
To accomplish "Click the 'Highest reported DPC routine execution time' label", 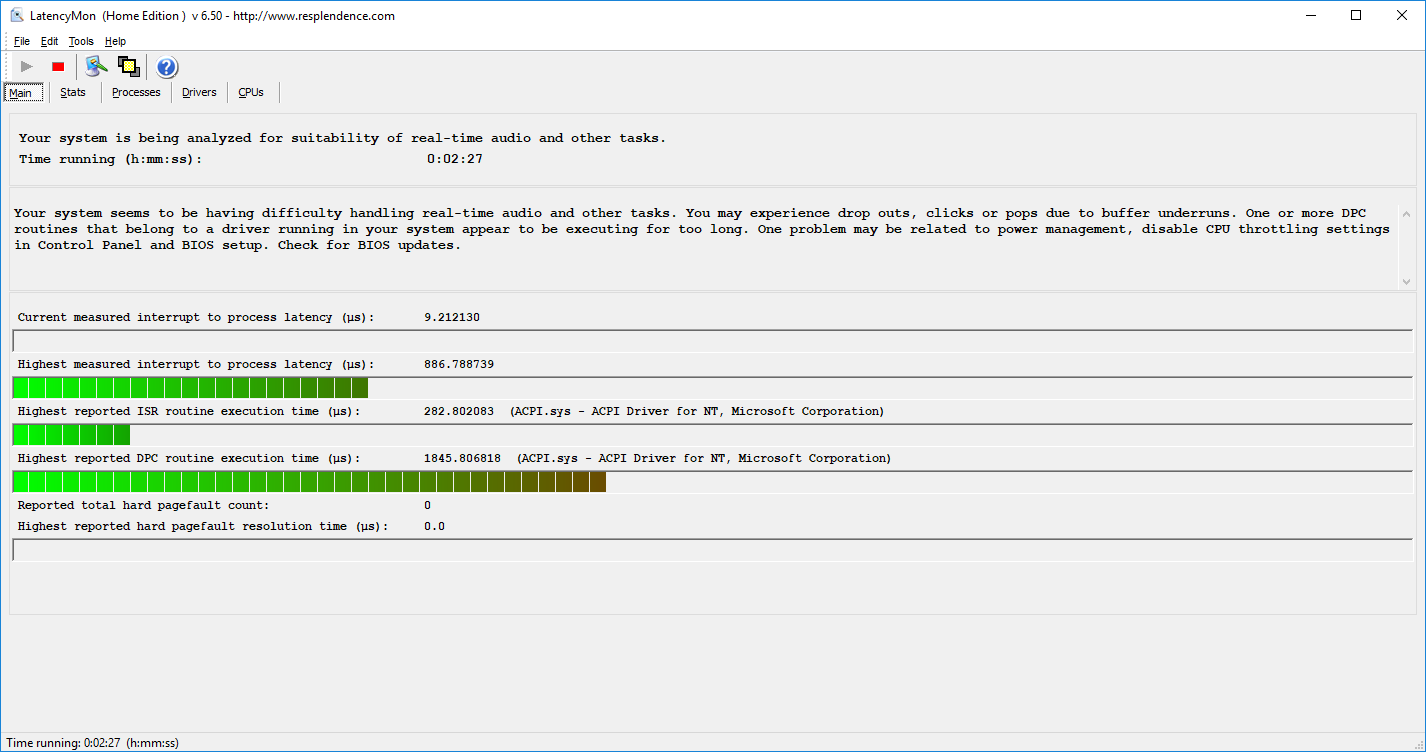I will (x=189, y=458).
